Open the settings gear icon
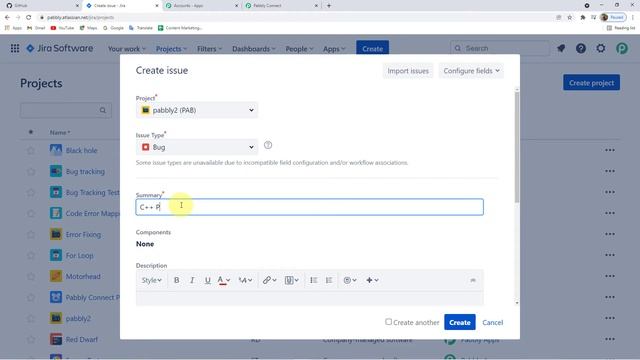The width and height of the screenshot is (640, 360). click(x=601, y=49)
